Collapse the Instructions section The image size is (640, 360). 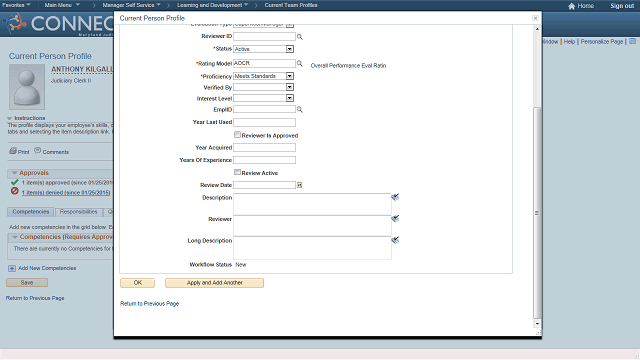point(9,118)
